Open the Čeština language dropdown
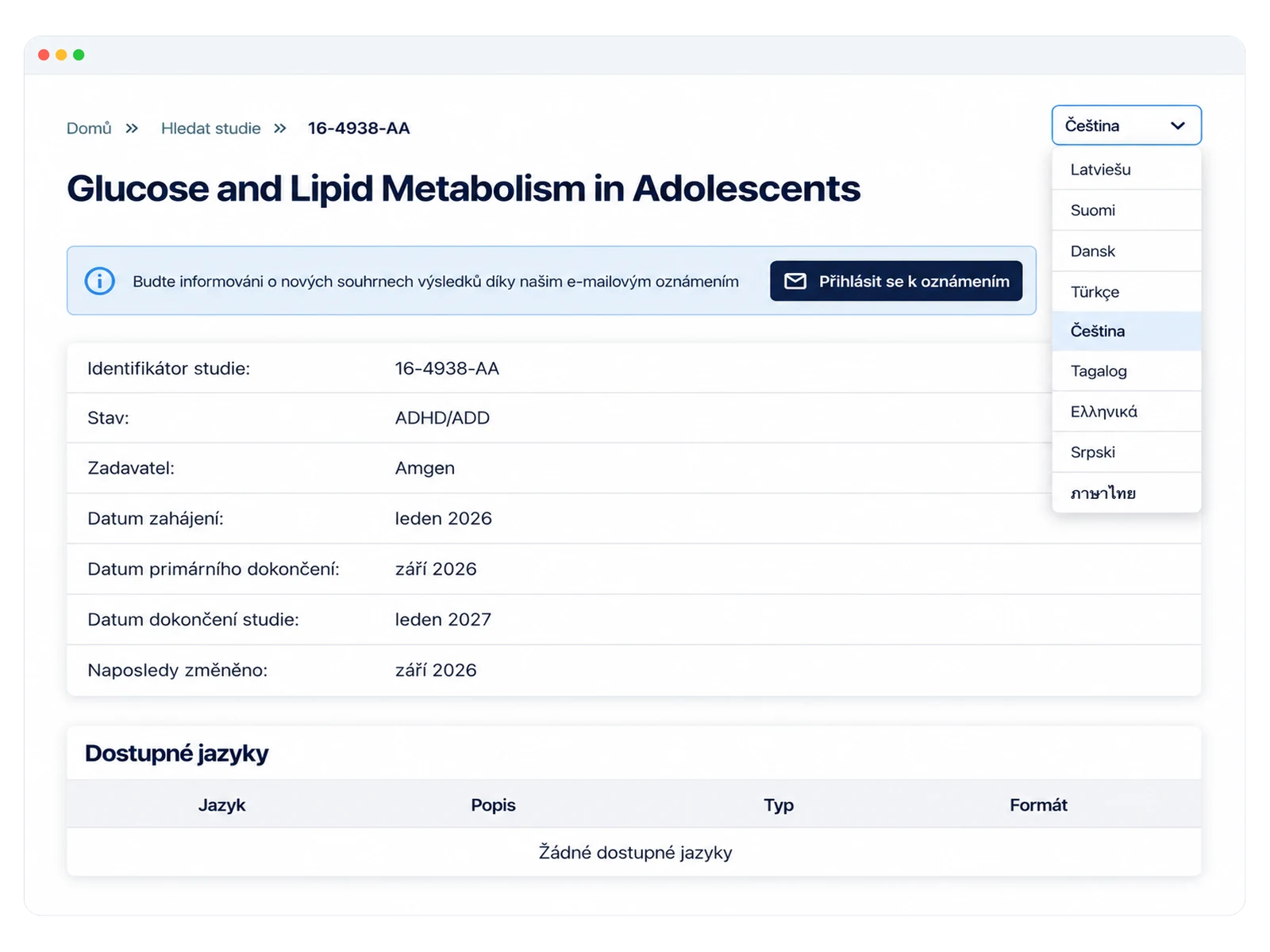Viewport: 1270px width, 952px height. click(1126, 125)
